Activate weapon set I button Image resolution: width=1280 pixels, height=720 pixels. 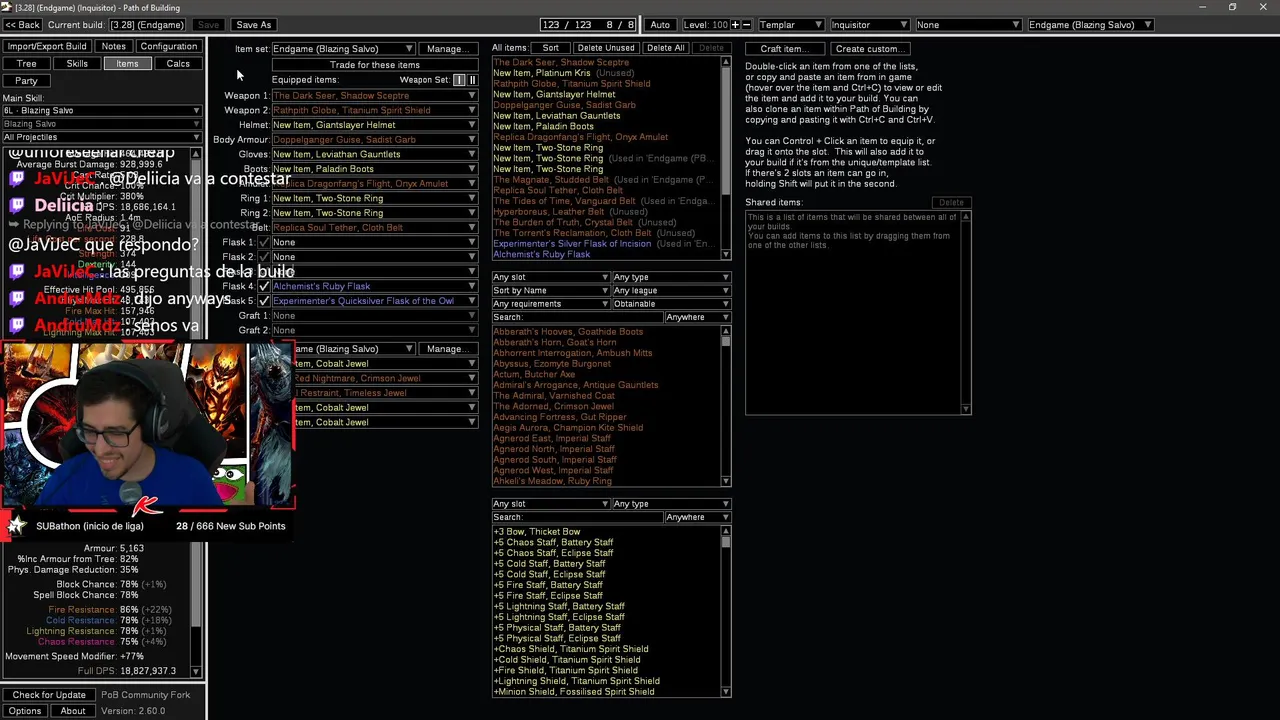point(459,80)
